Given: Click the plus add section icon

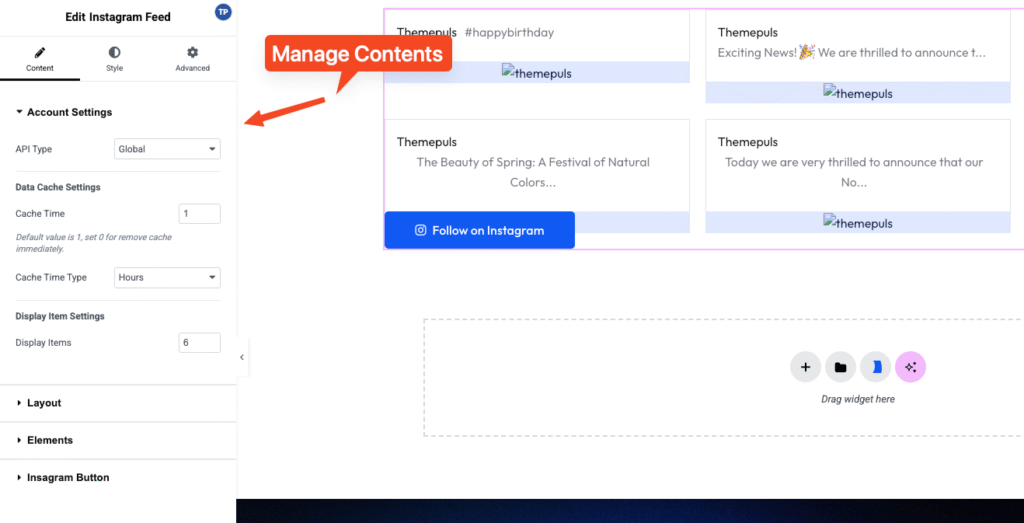Looking at the screenshot, I should pos(805,367).
